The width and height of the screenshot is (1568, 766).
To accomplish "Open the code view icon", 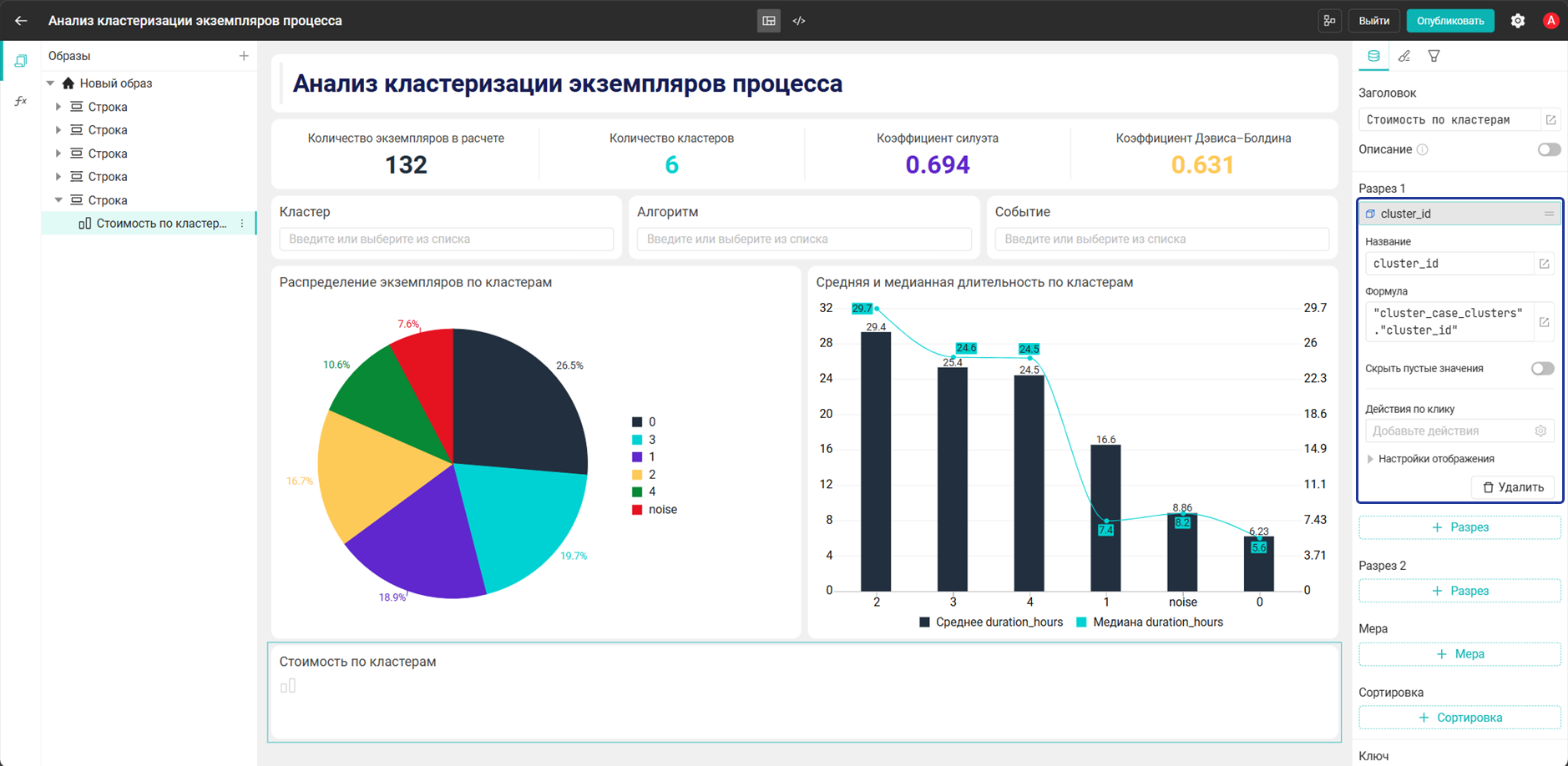I will point(799,21).
